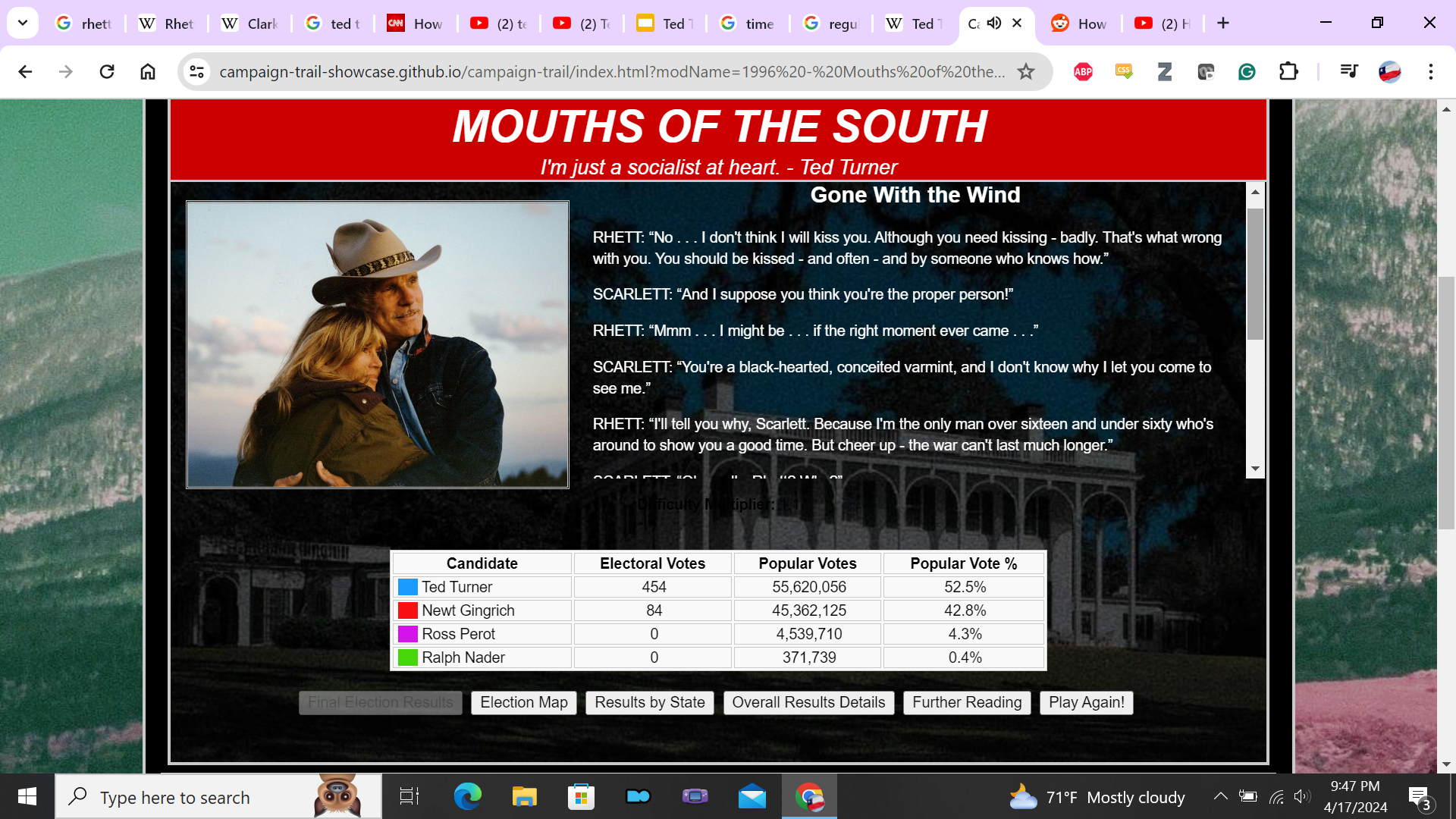1456x819 pixels.
Task: Reload the Campaign Trail page
Action: coord(107,72)
